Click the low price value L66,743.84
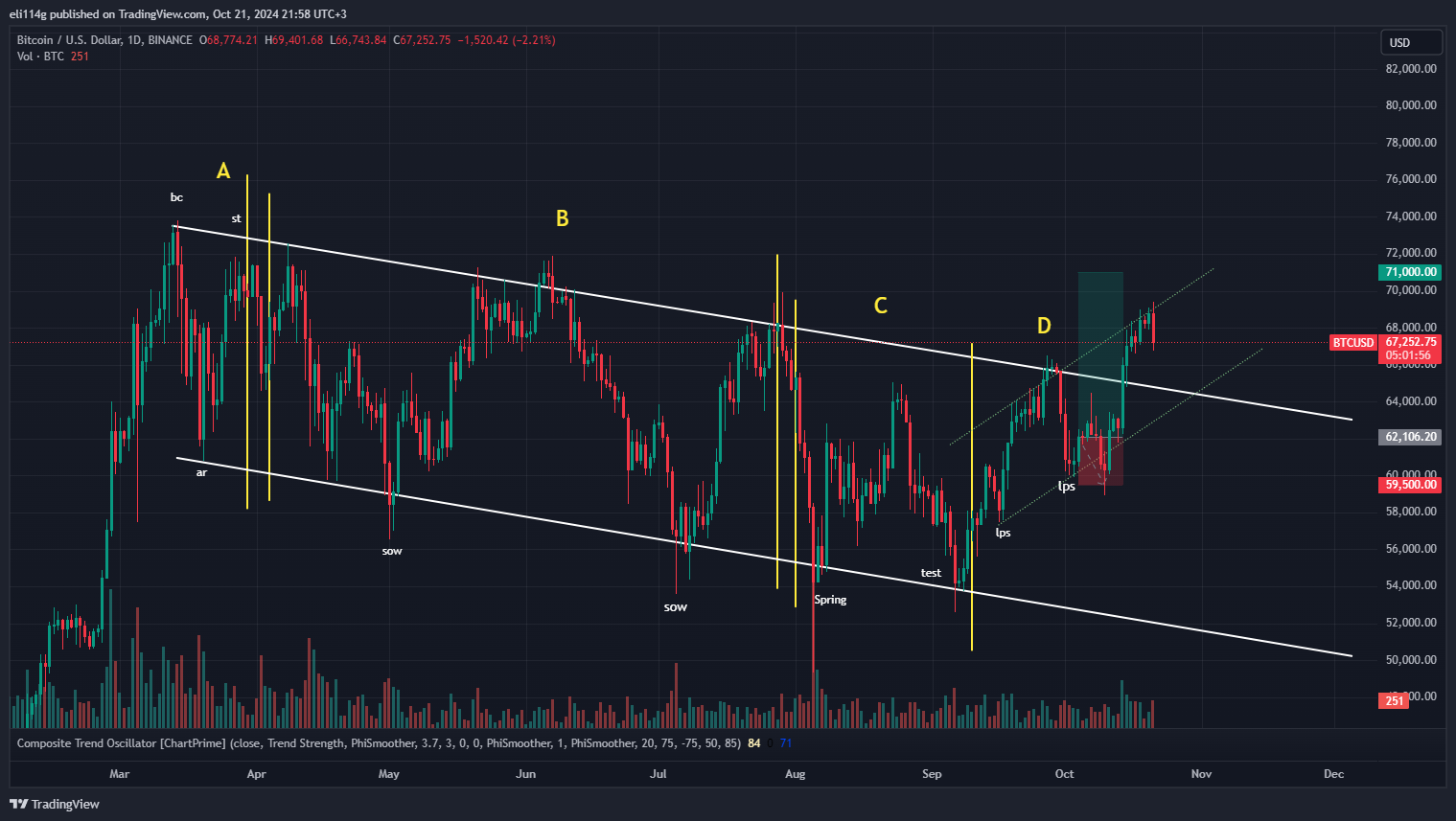The width and height of the screenshot is (1456, 821). point(358,40)
